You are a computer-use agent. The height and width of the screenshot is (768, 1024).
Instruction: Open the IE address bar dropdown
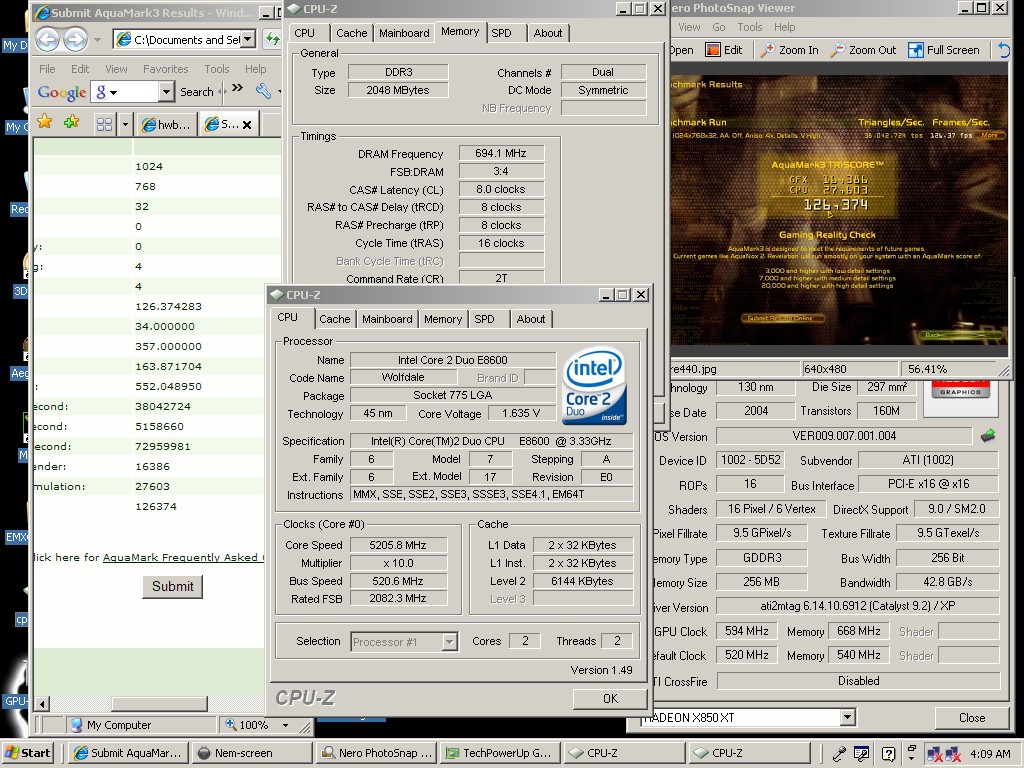248,39
